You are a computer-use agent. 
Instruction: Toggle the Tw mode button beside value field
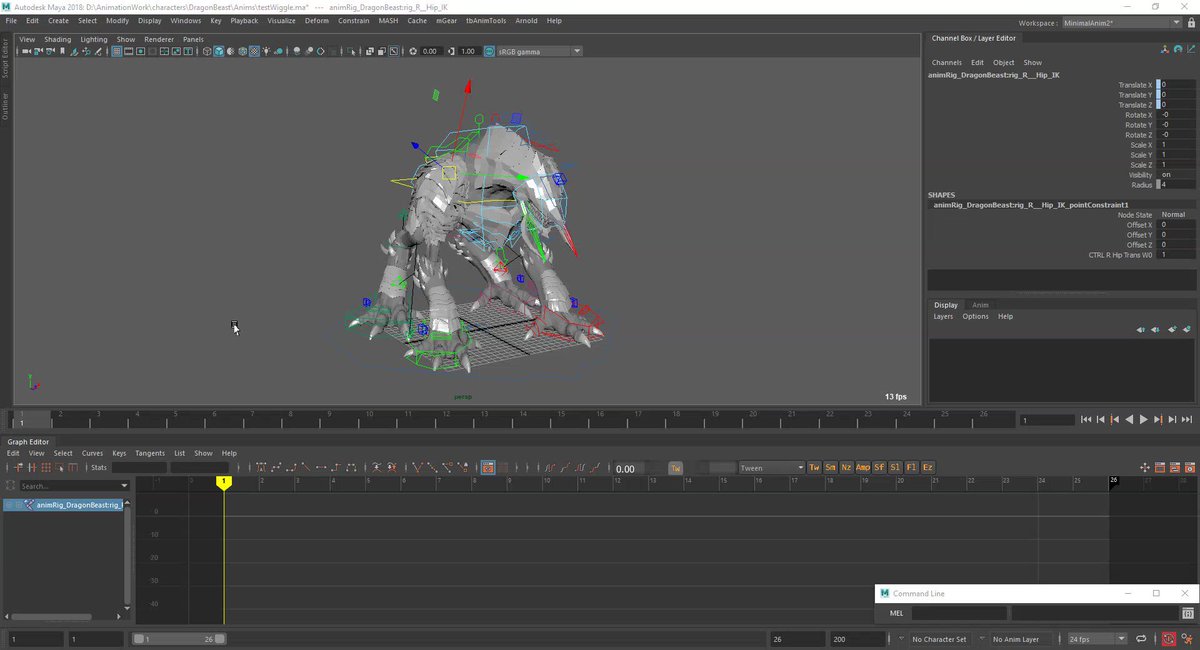point(676,468)
